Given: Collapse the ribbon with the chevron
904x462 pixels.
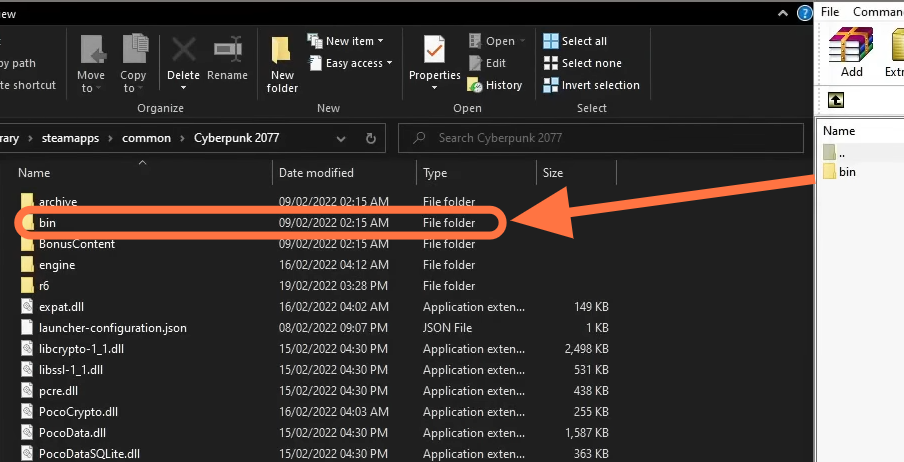Looking at the screenshot, I should point(782,13).
